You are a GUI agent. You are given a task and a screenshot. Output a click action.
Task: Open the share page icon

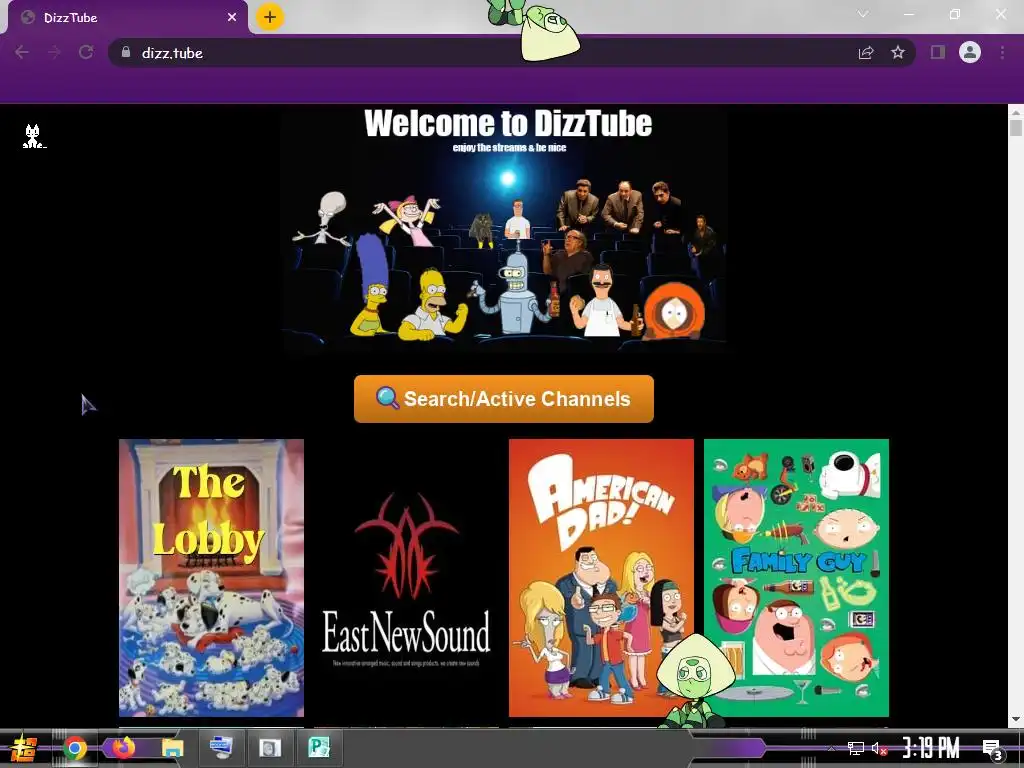click(866, 52)
